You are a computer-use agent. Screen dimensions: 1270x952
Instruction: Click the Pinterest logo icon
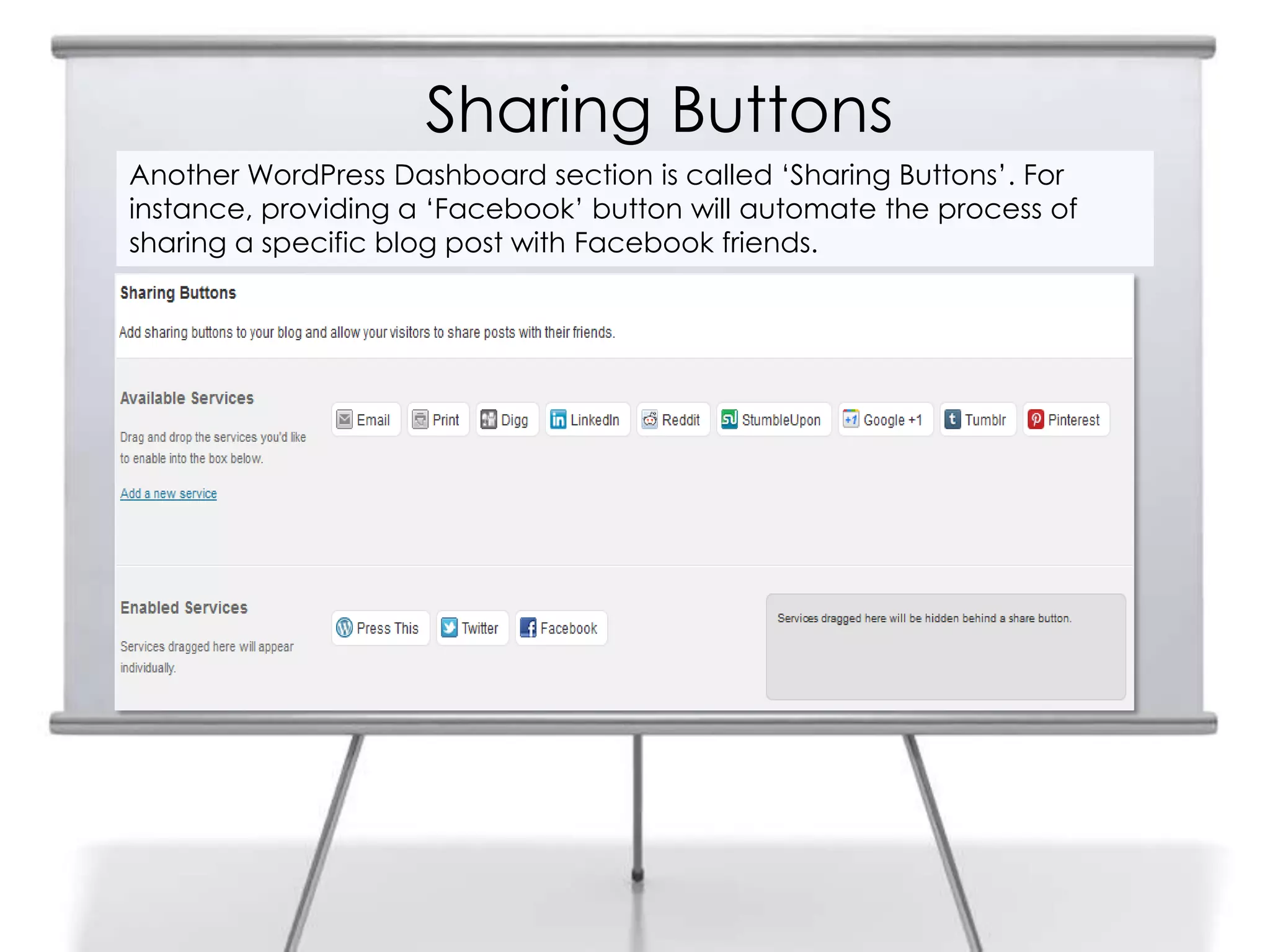click(x=1036, y=420)
